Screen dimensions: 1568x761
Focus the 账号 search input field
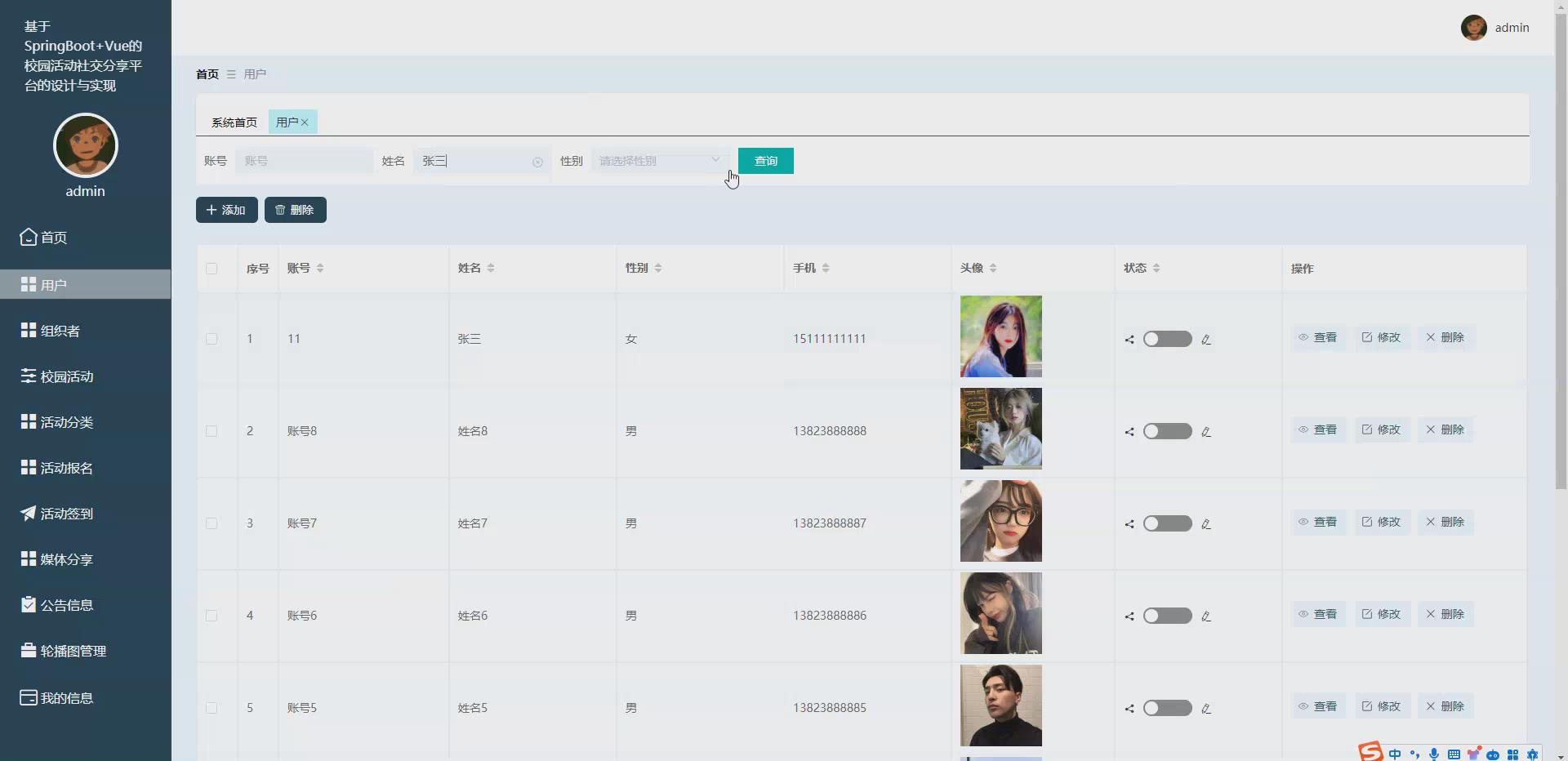click(x=304, y=161)
